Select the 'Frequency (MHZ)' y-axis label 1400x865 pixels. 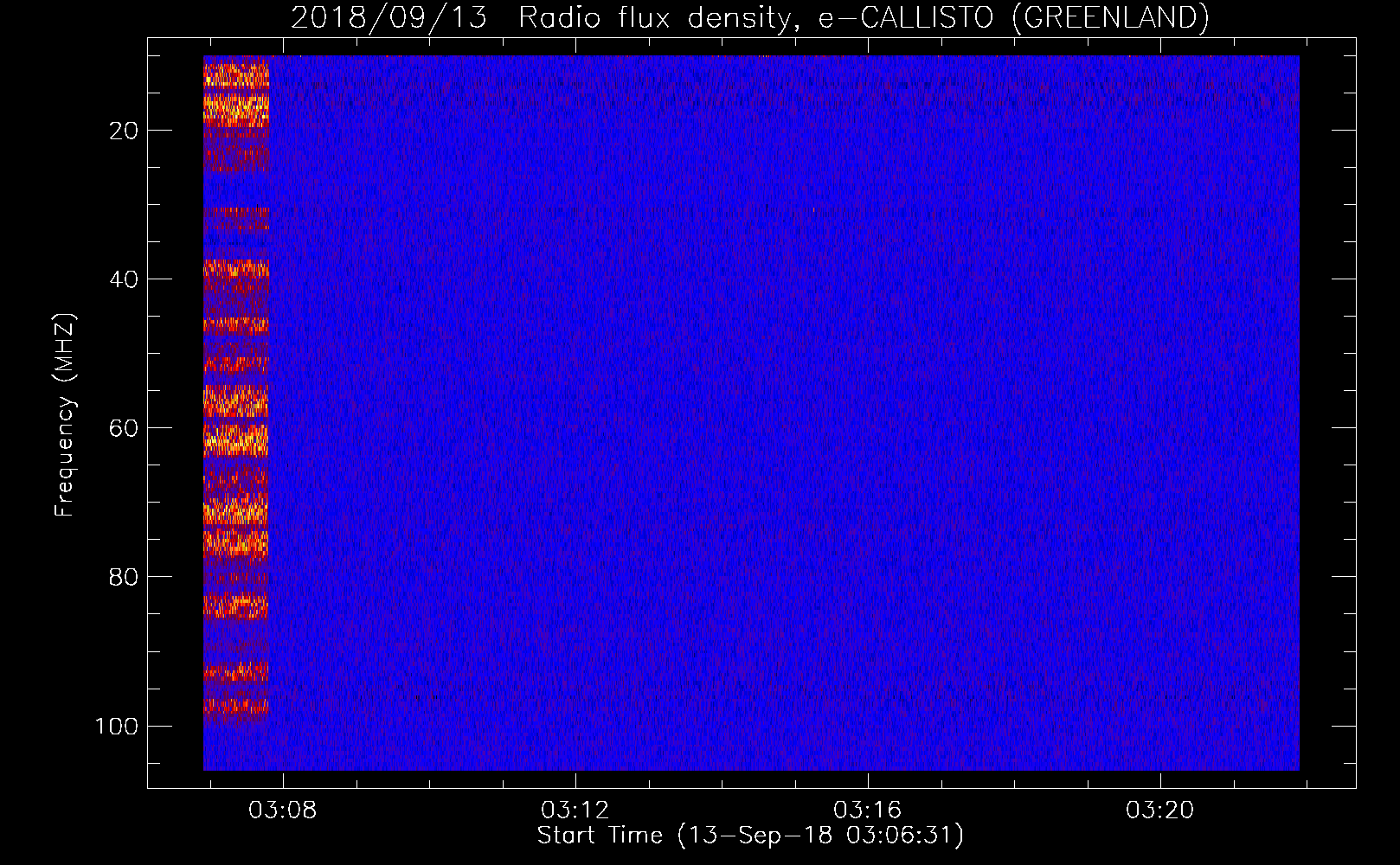point(65,415)
